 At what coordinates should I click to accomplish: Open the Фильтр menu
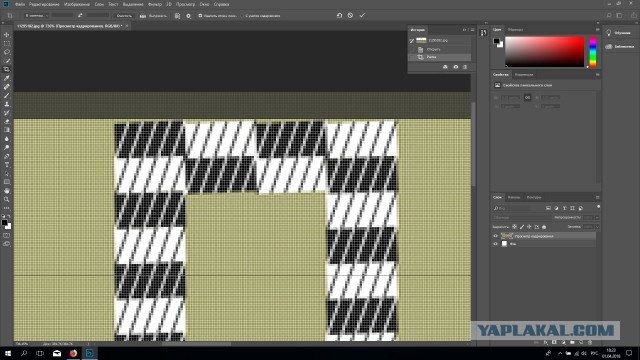(155, 4)
